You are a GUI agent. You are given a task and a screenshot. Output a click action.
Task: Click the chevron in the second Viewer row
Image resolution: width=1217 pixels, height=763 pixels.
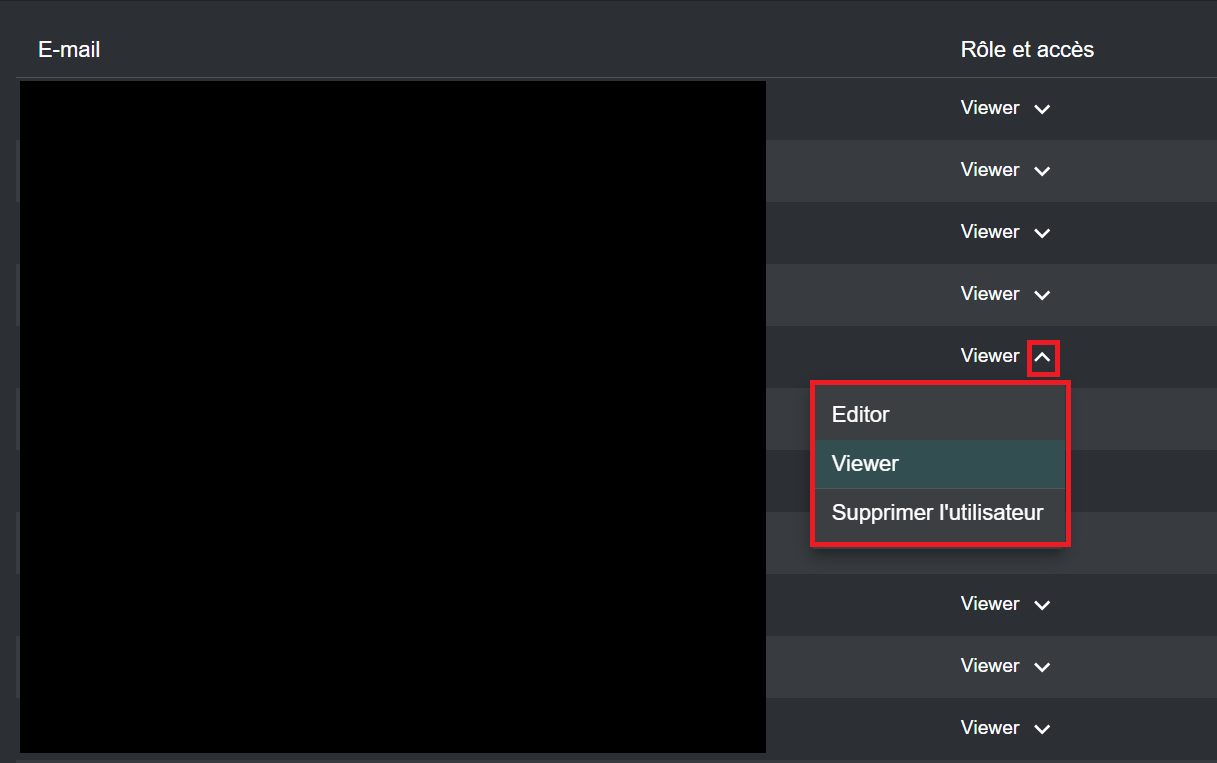pos(1042,171)
